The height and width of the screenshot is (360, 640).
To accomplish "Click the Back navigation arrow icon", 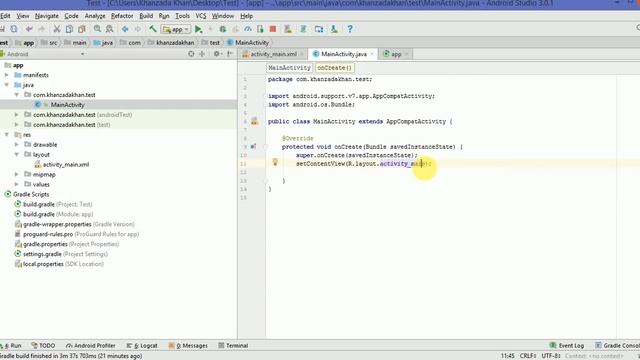I will pyautogui.click(x=125, y=29).
